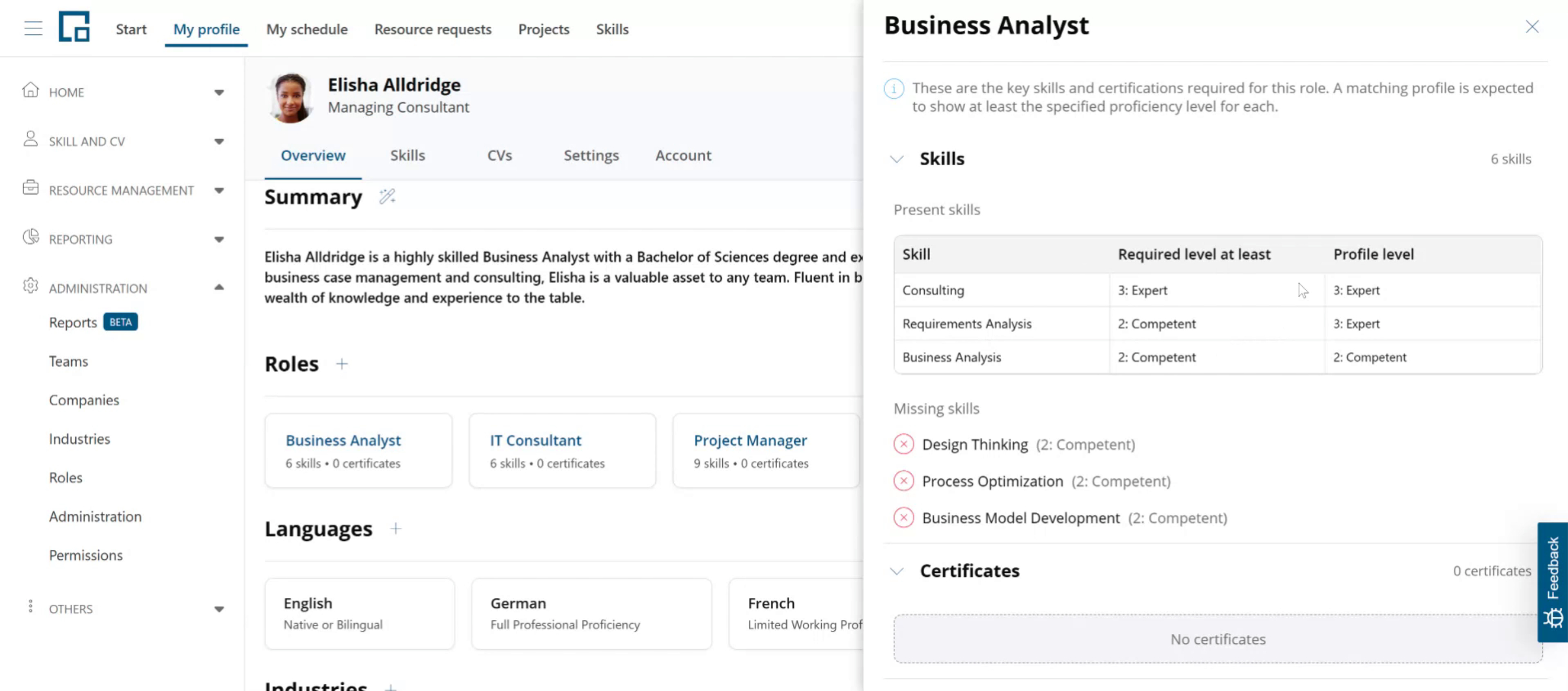The image size is (1568, 691).
Task: Open Projects in top navigation
Action: click(544, 29)
